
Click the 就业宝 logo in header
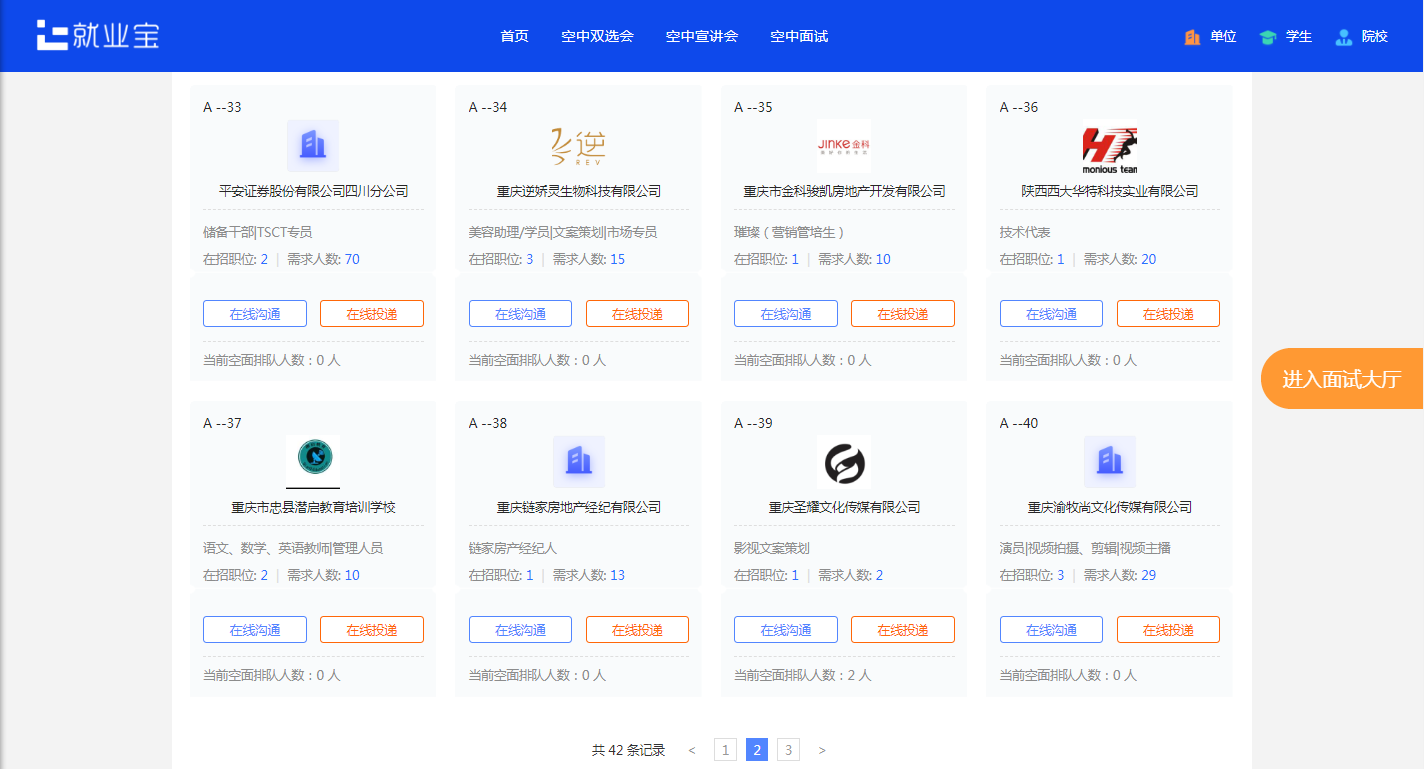pyautogui.click(x=98, y=35)
